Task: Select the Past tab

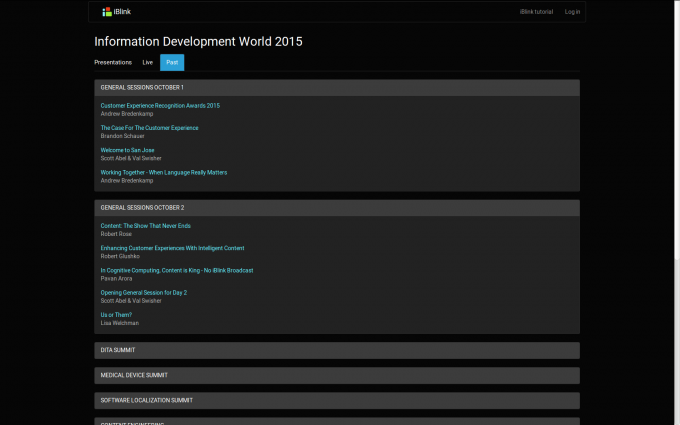Action: point(172,62)
